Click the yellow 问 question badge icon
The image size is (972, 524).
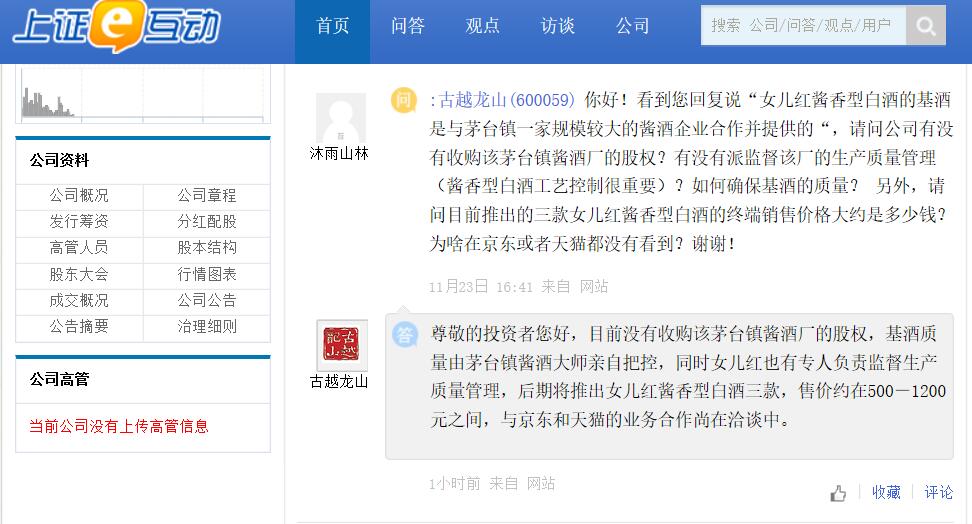403,100
